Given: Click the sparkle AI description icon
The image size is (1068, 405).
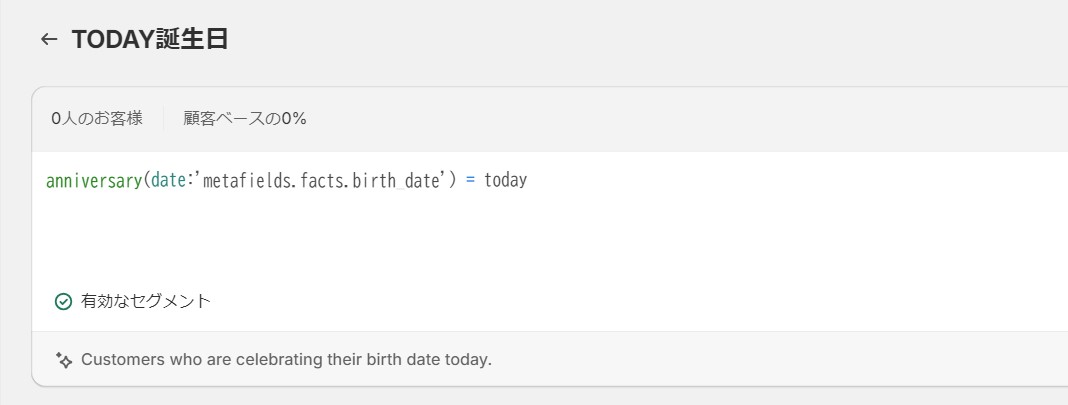Looking at the screenshot, I should point(64,360).
